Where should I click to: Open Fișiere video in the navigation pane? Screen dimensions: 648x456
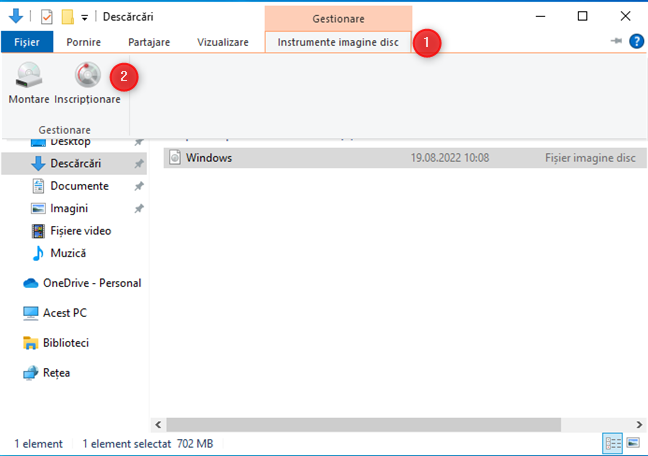(81, 231)
